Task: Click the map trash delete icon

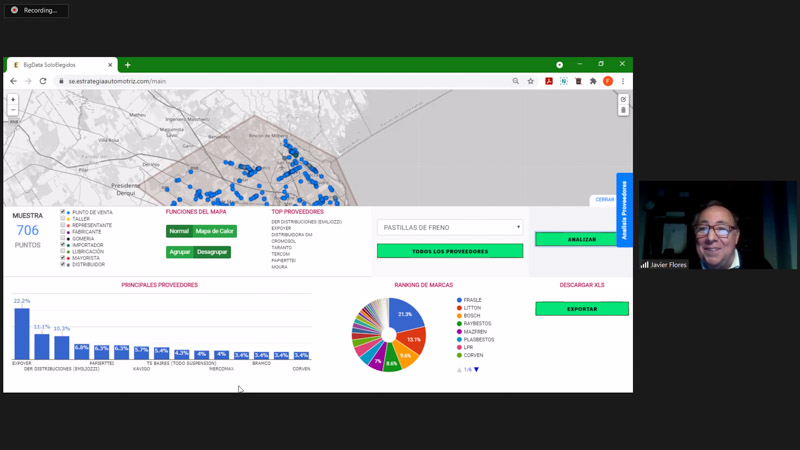Action: (x=623, y=110)
